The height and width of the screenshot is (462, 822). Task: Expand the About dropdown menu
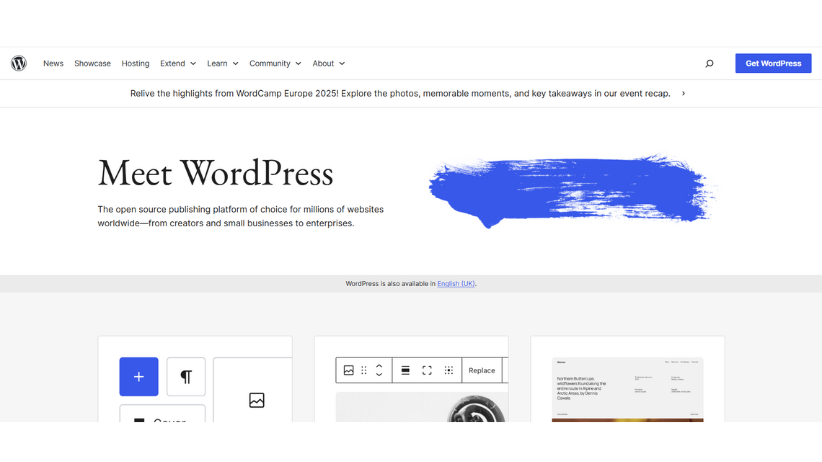pos(329,63)
